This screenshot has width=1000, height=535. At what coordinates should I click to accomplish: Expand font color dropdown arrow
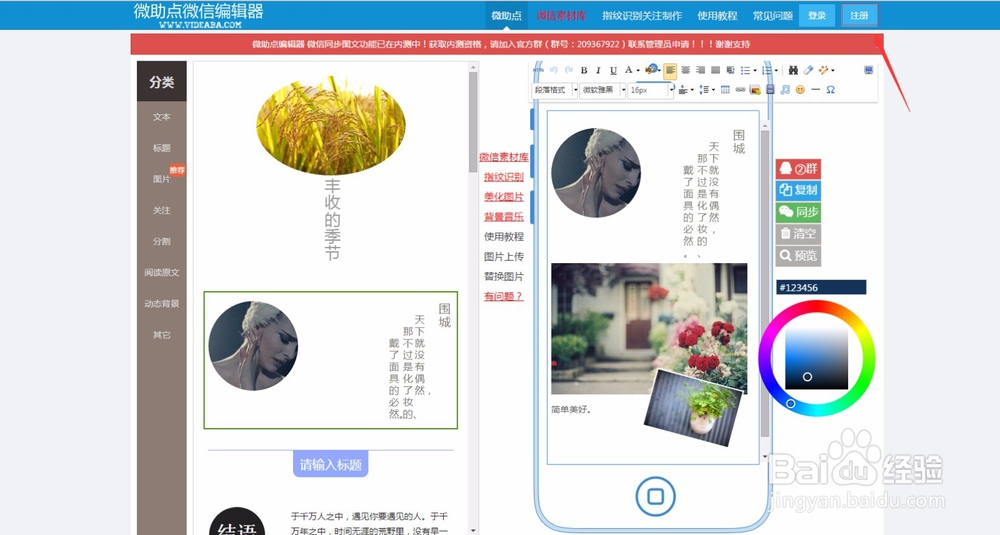coord(638,71)
